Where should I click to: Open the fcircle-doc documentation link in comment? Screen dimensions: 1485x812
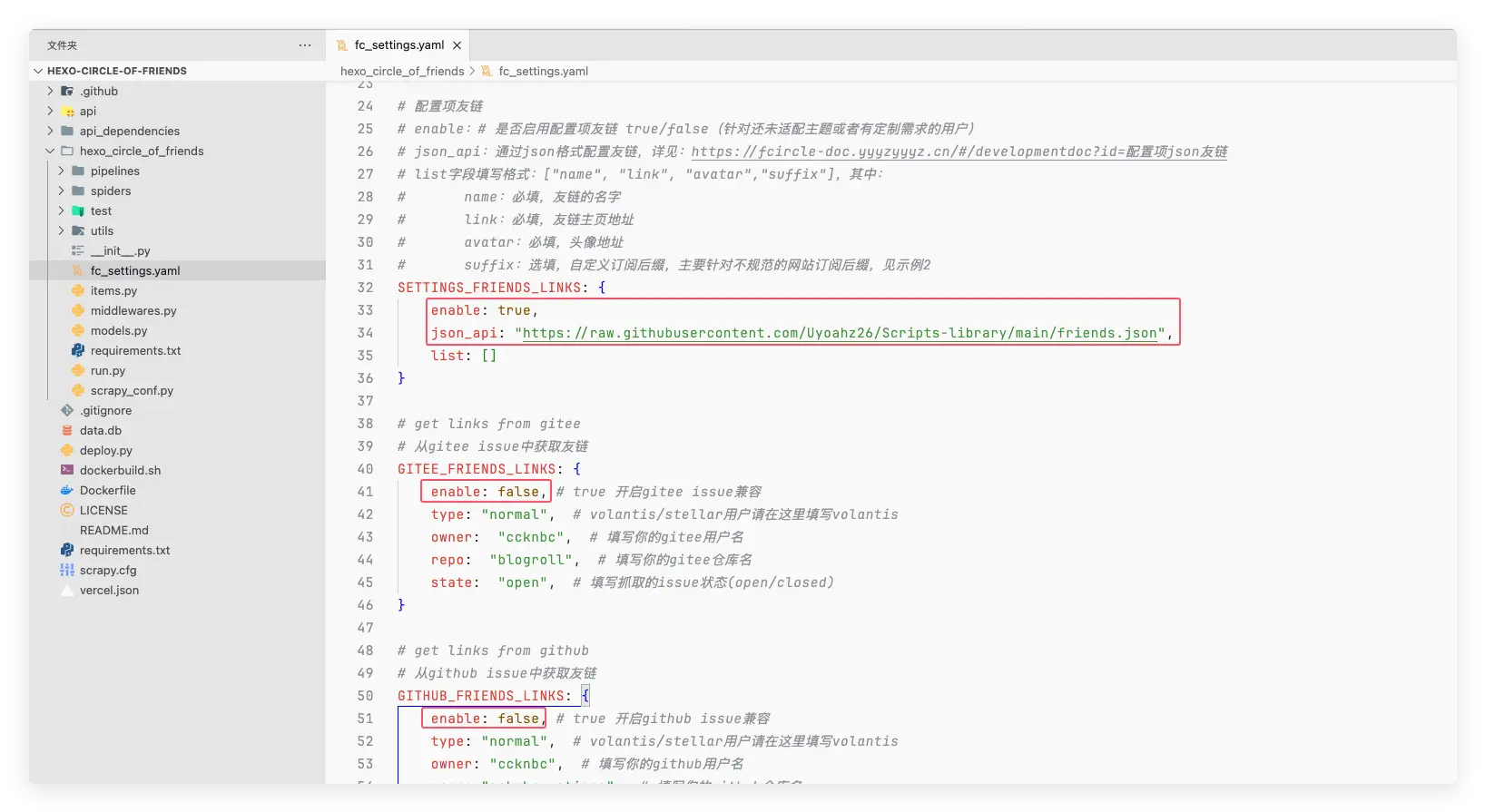pyautogui.click(x=959, y=152)
